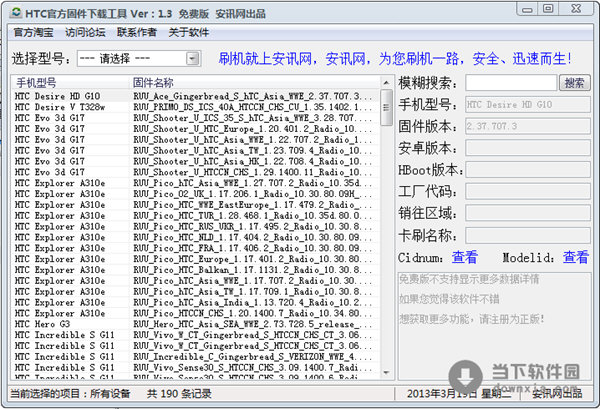600x409 pixels.
Task: Select RUU_Pico_HTC_TUR_1.28.468.1 row
Action: tap(195, 215)
